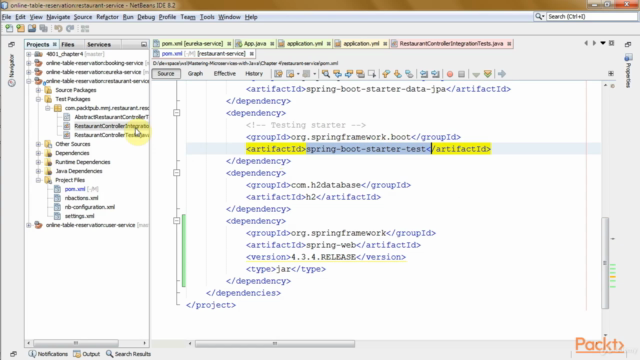Expand the Source Packages node
This screenshot has width=640, height=360.
point(38,90)
